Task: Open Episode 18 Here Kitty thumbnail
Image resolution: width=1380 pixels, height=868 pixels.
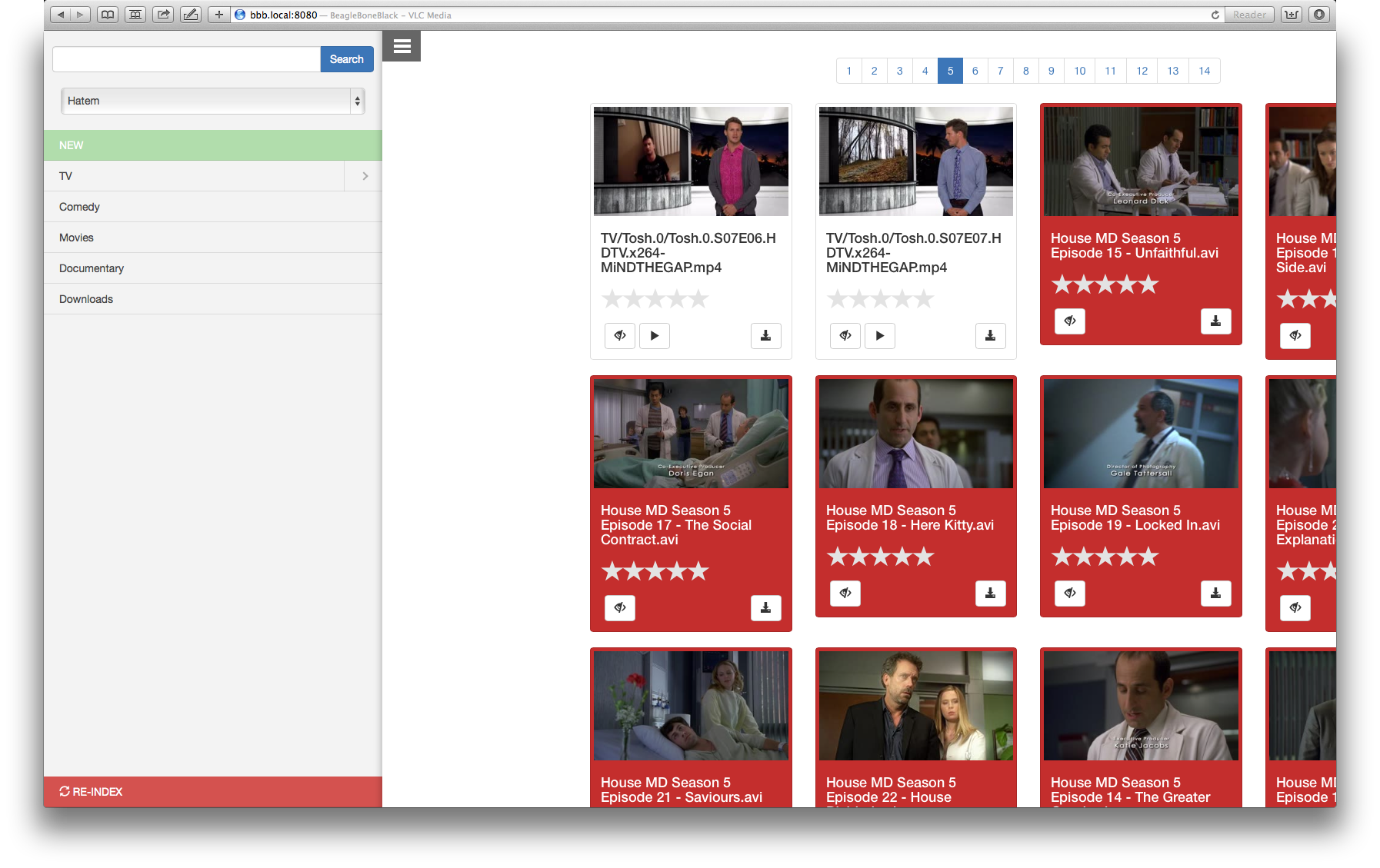Action: pos(916,434)
